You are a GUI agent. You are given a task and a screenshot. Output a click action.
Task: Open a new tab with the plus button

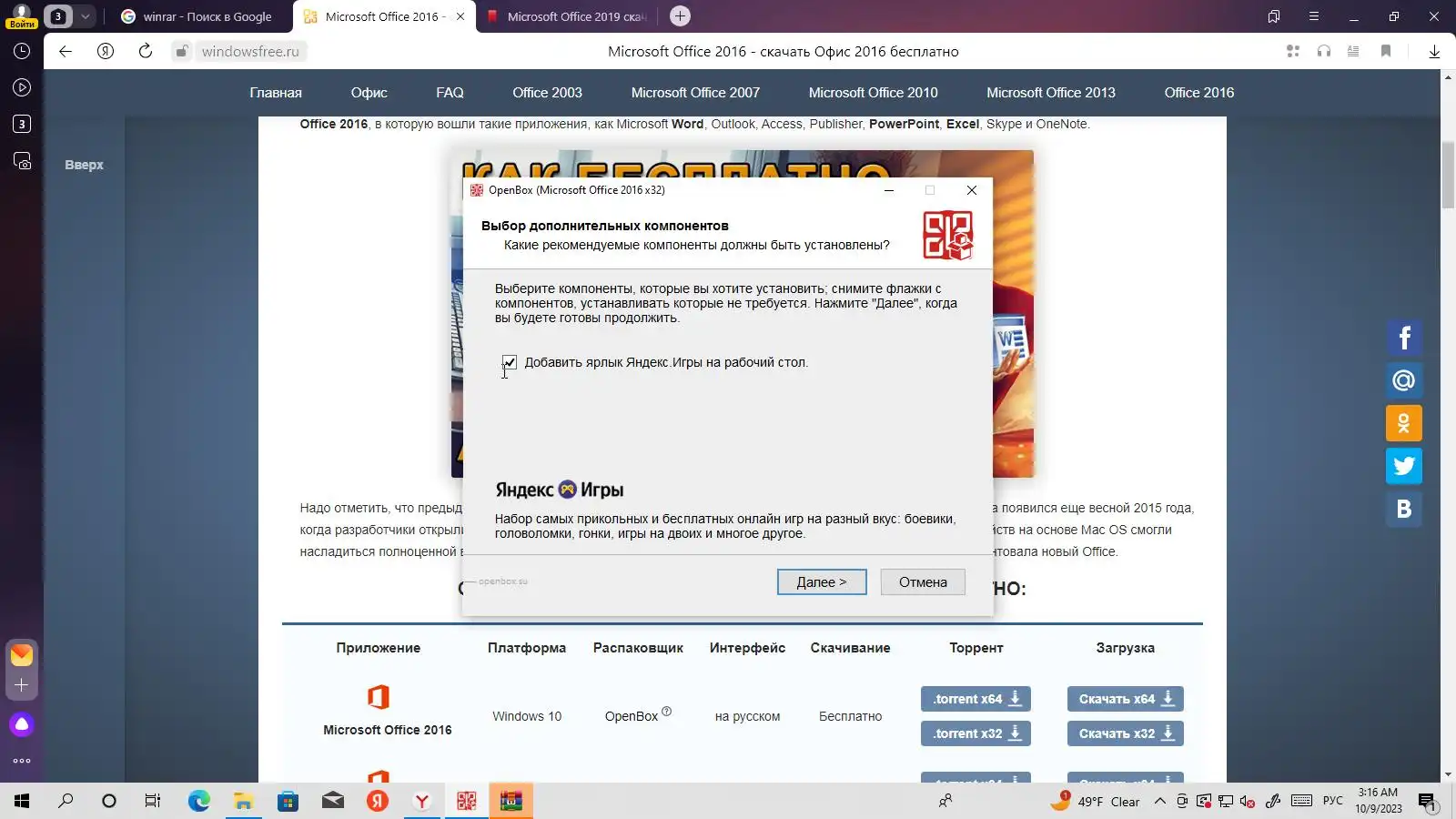(680, 16)
